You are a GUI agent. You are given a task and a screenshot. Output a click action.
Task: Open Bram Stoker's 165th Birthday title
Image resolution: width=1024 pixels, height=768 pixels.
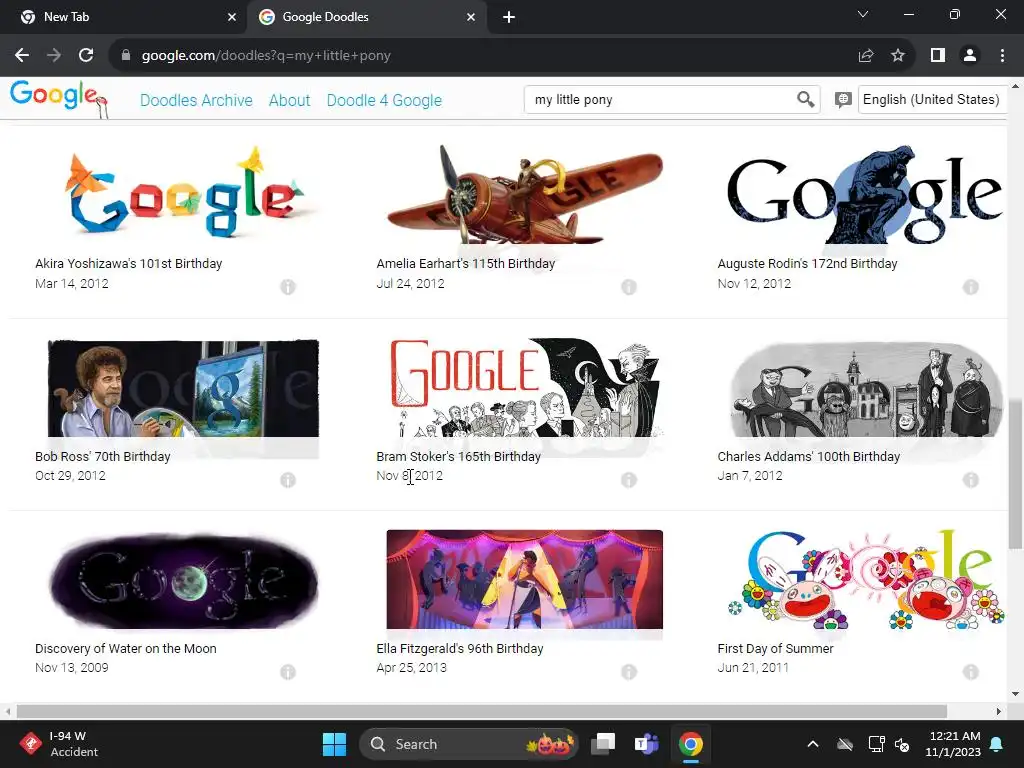pyautogui.click(x=458, y=456)
